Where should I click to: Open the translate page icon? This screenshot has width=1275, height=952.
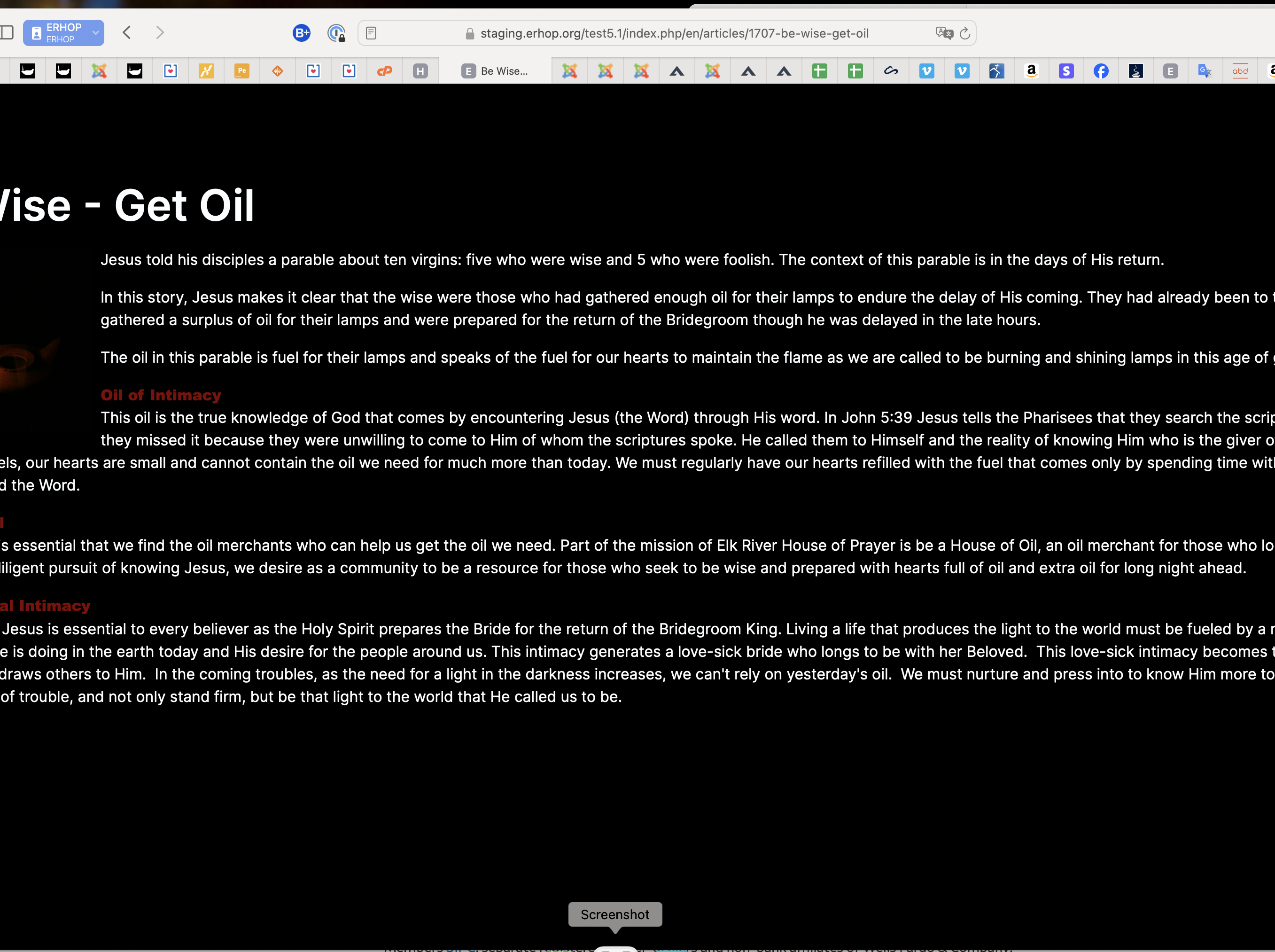click(x=944, y=33)
